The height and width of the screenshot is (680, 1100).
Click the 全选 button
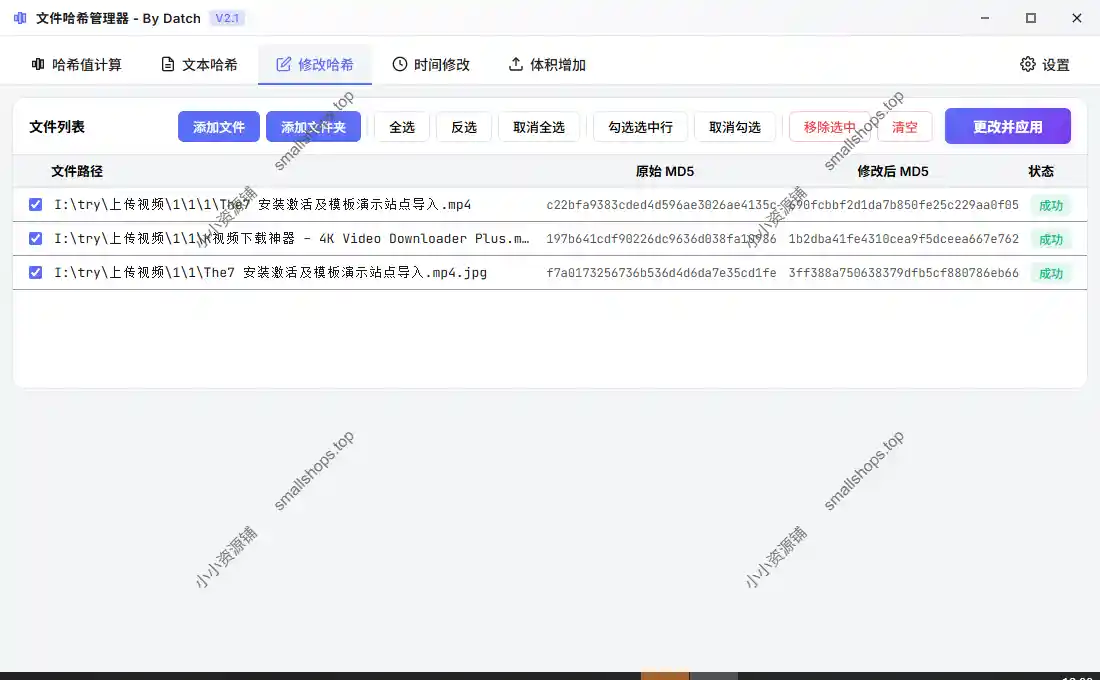[x=402, y=127]
